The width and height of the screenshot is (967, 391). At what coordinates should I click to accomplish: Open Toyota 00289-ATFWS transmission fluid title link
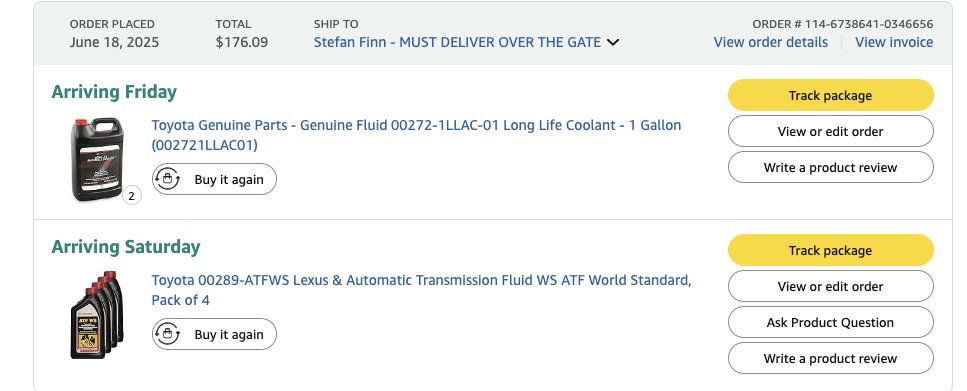(421, 290)
